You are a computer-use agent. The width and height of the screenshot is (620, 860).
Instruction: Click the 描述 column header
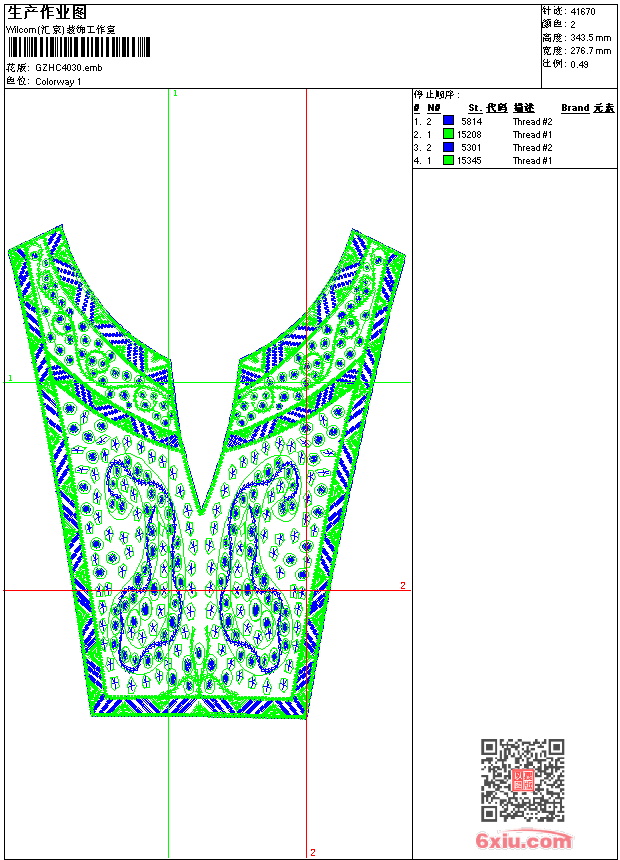[524, 108]
